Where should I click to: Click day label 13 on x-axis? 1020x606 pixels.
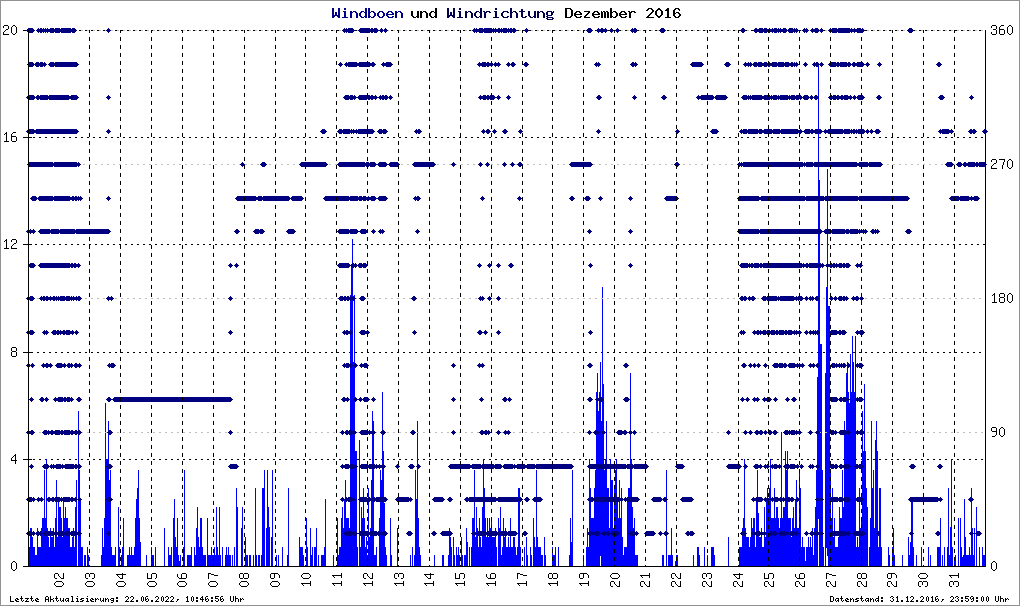tap(399, 578)
